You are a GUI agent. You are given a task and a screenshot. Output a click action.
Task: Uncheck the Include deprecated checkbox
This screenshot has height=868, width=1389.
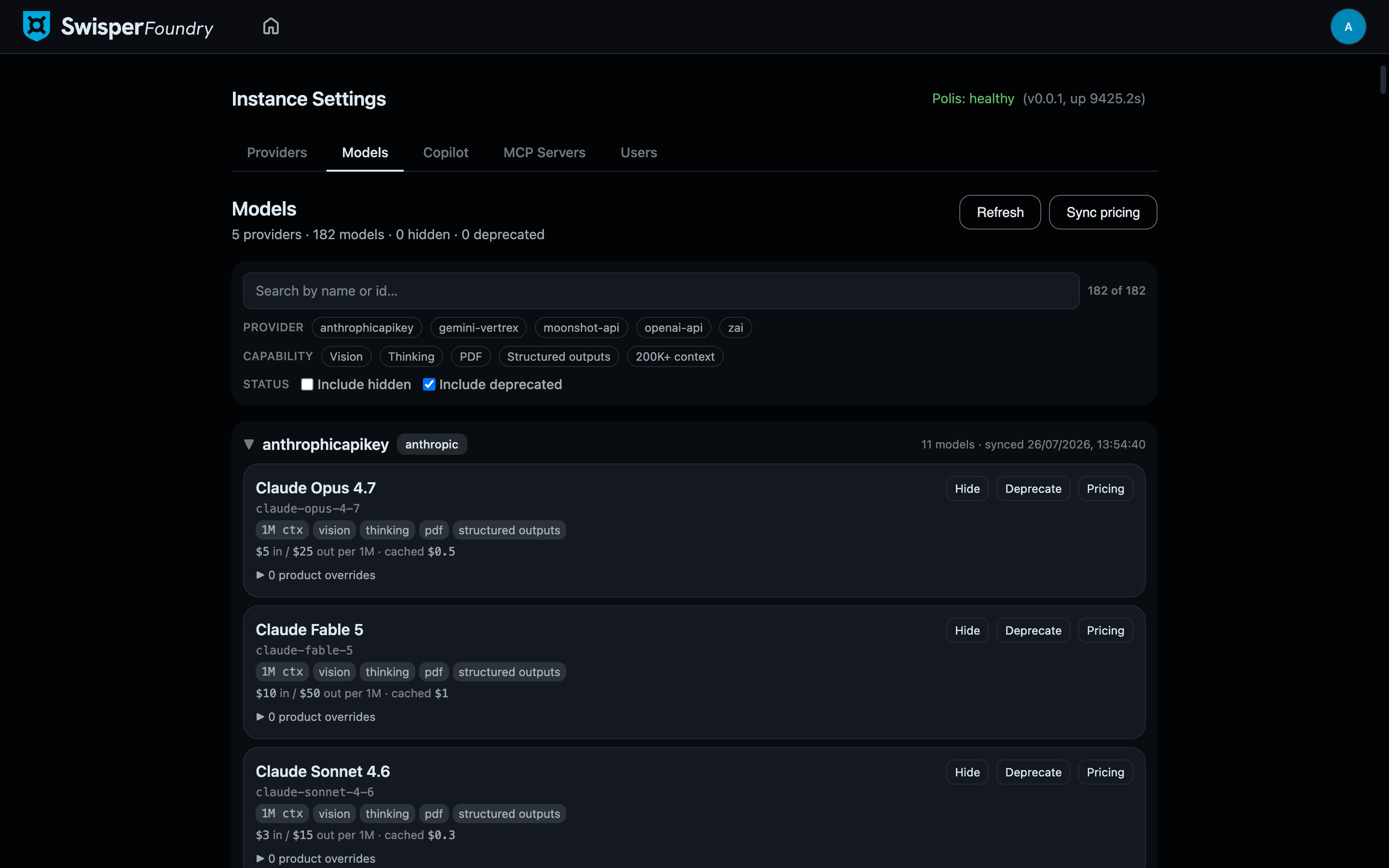click(429, 385)
